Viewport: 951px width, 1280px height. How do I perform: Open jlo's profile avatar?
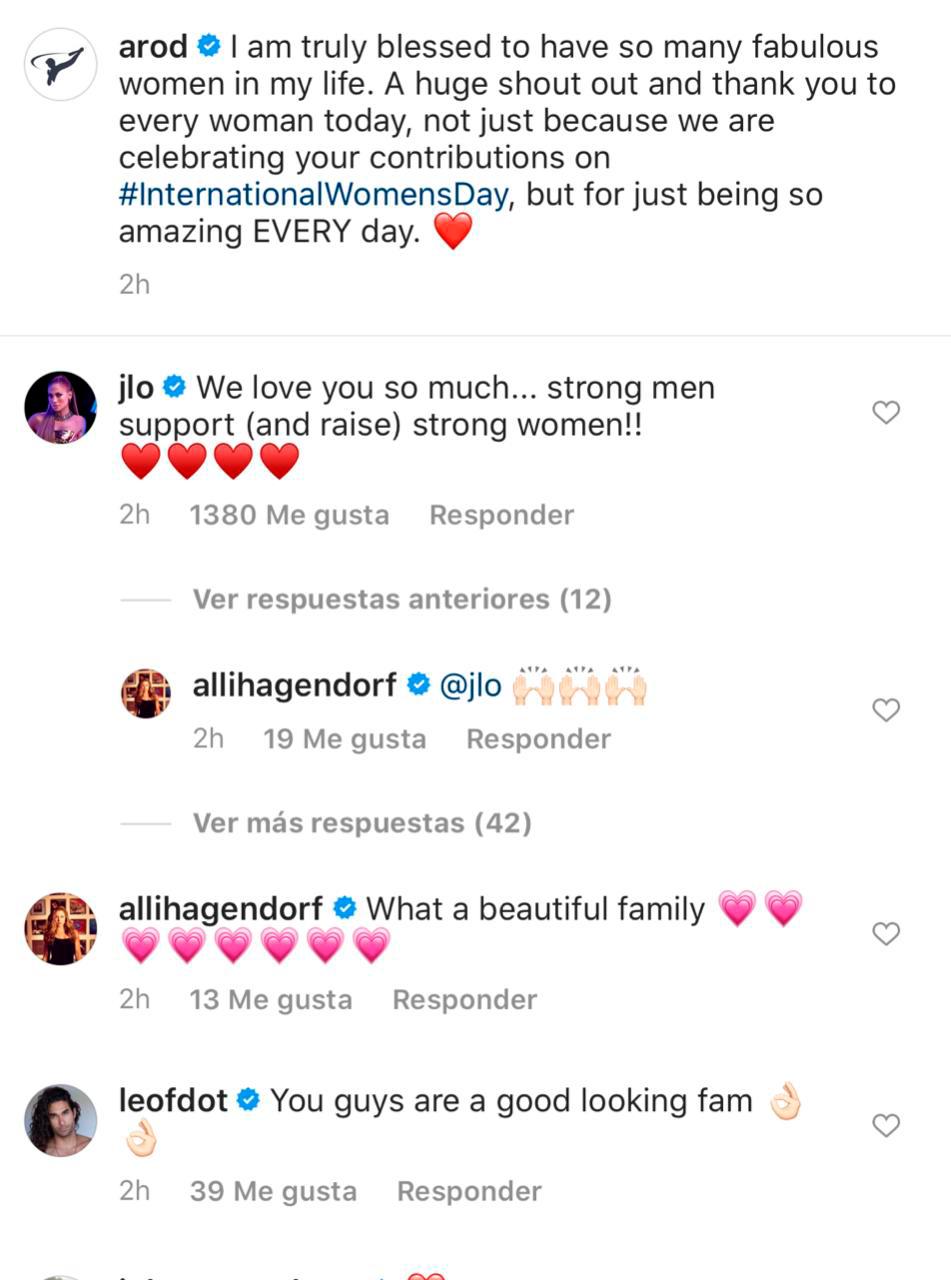(x=60, y=407)
